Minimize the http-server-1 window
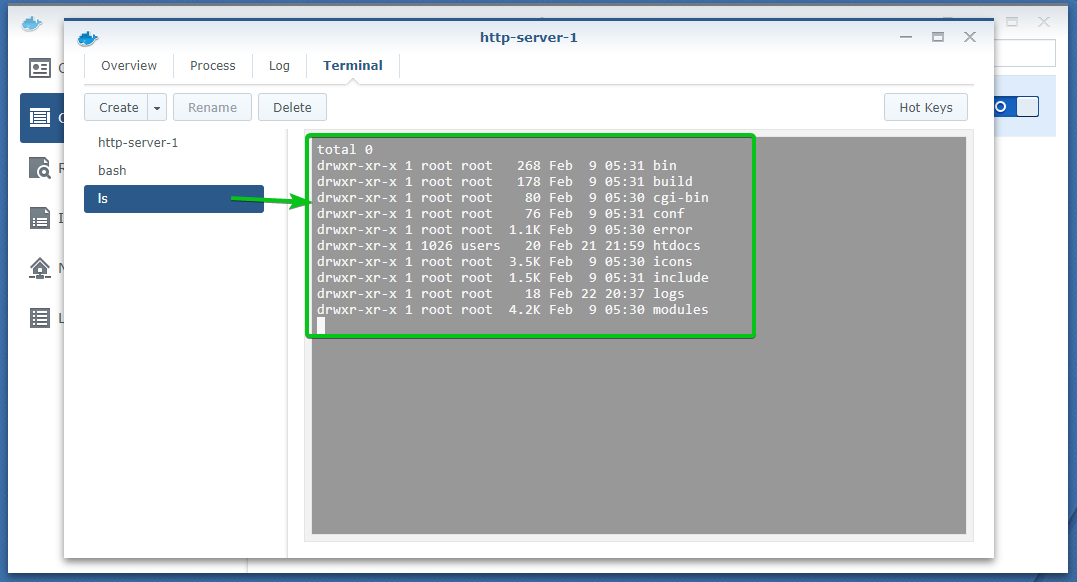This screenshot has height=582, width=1077. click(x=906, y=37)
